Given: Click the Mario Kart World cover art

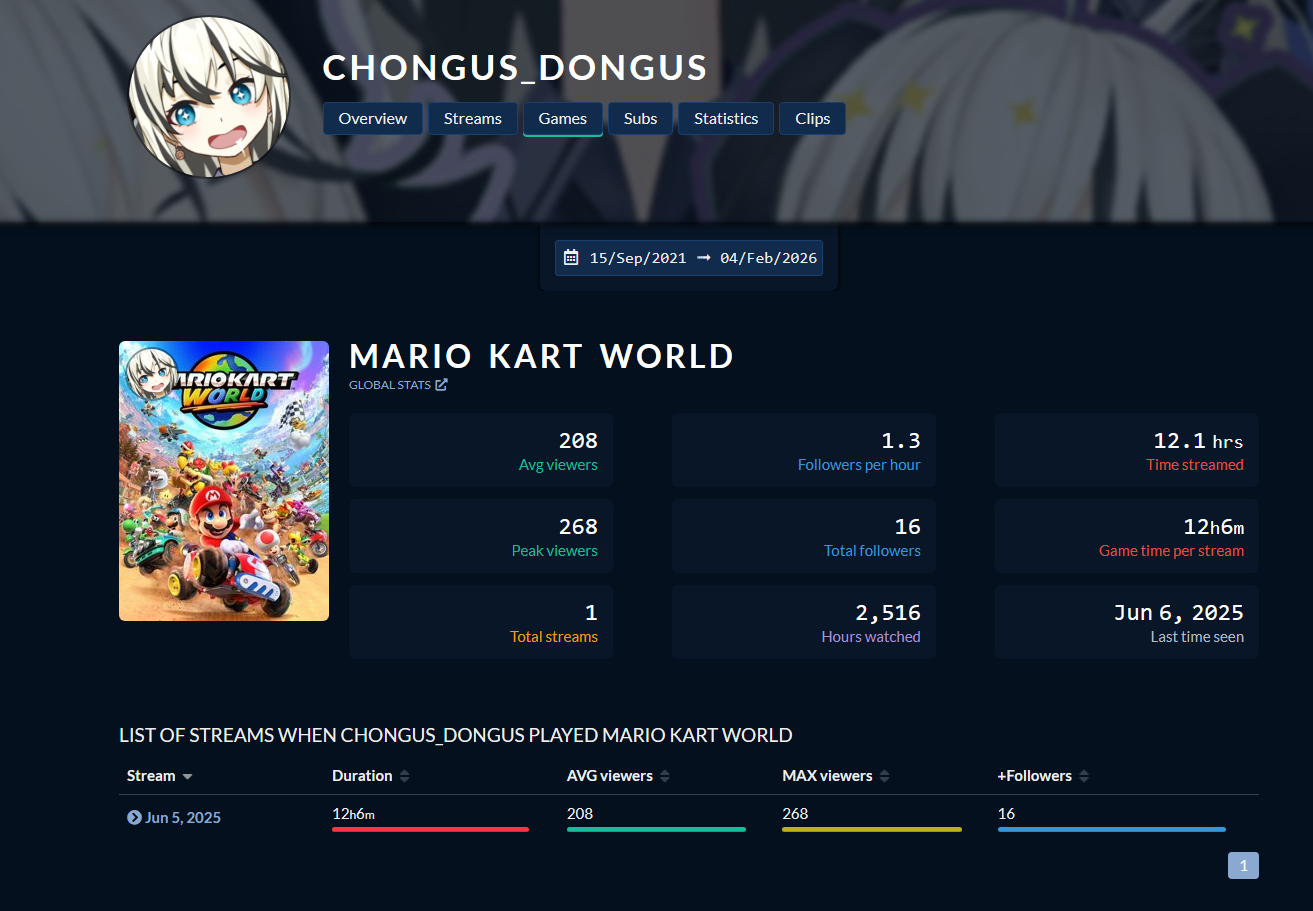Looking at the screenshot, I should [x=224, y=481].
